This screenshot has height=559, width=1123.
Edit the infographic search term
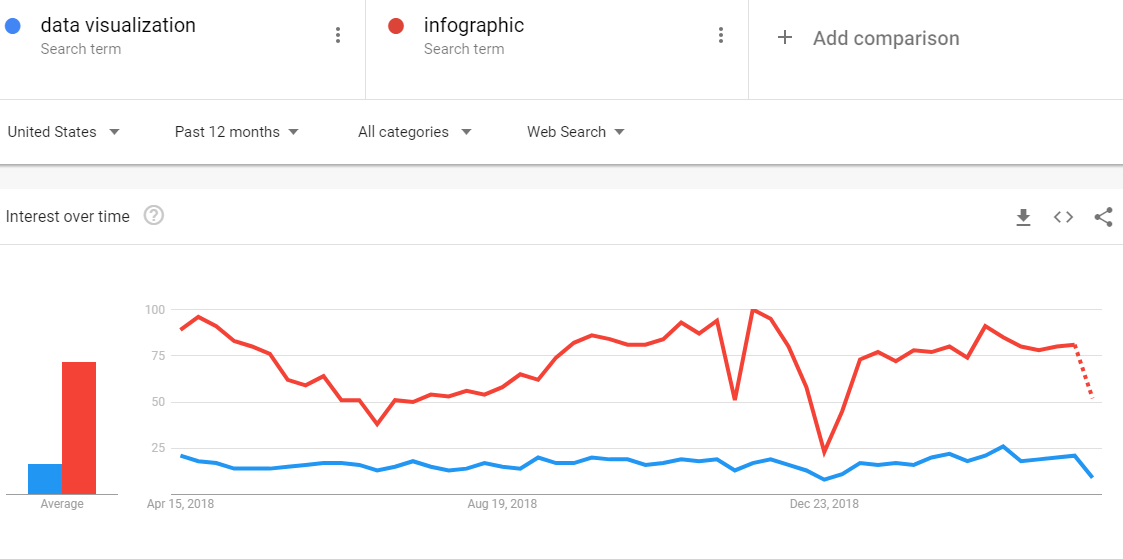(x=474, y=26)
